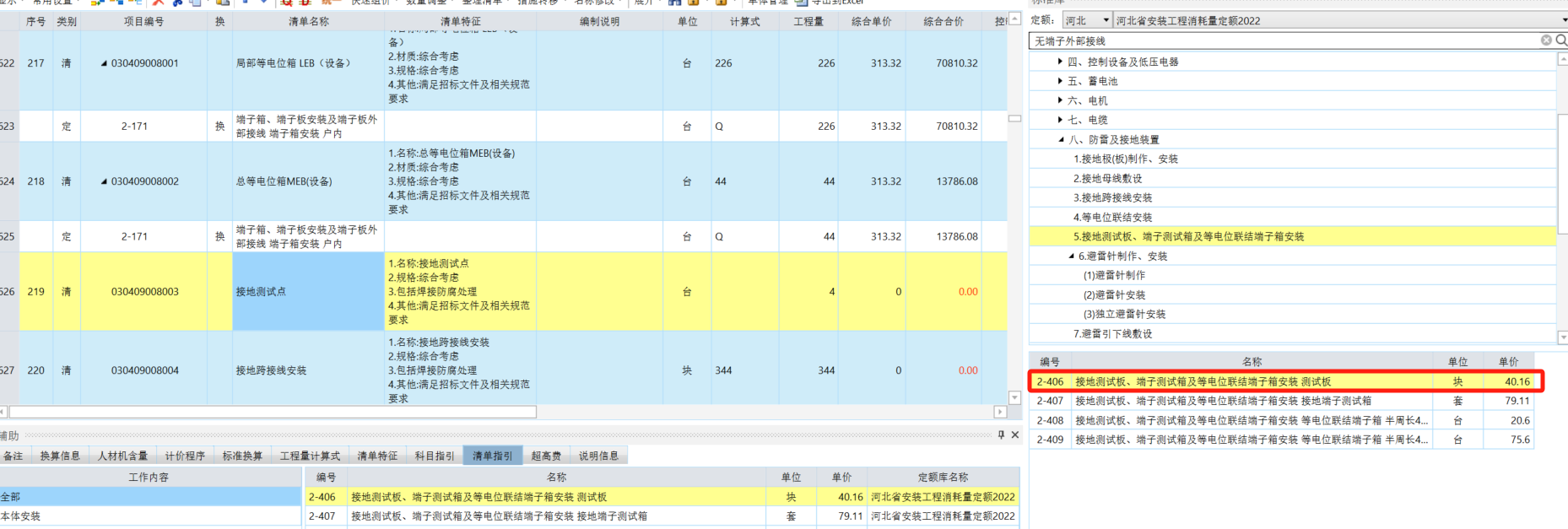Select 2-407 row in bottom 清单指引 table
Screen dimensions: 1568x529
coord(662,516)
